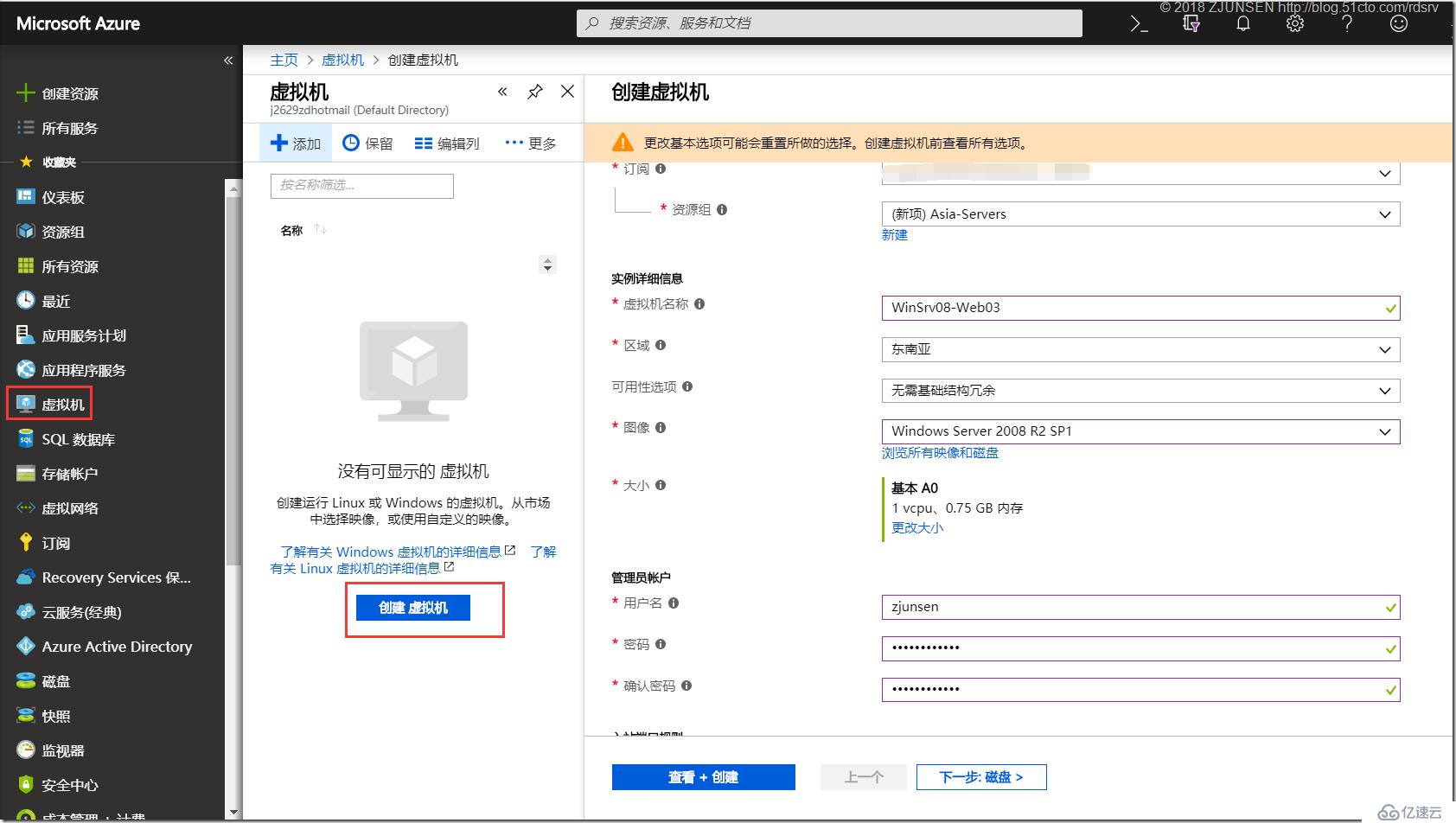Open 监视器 in the sidebar
The width and height of the screenshot is (1456, 823).
pos(52,750)
